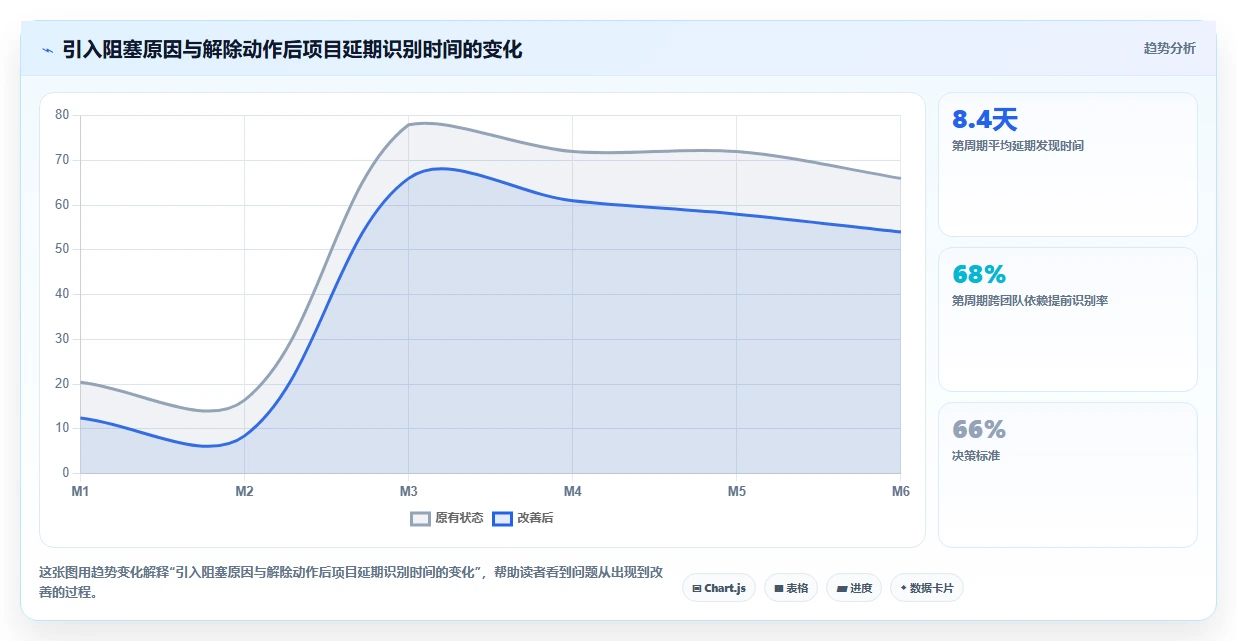
Task: Click the M5 x-axis label
Action: coord(736,491)
